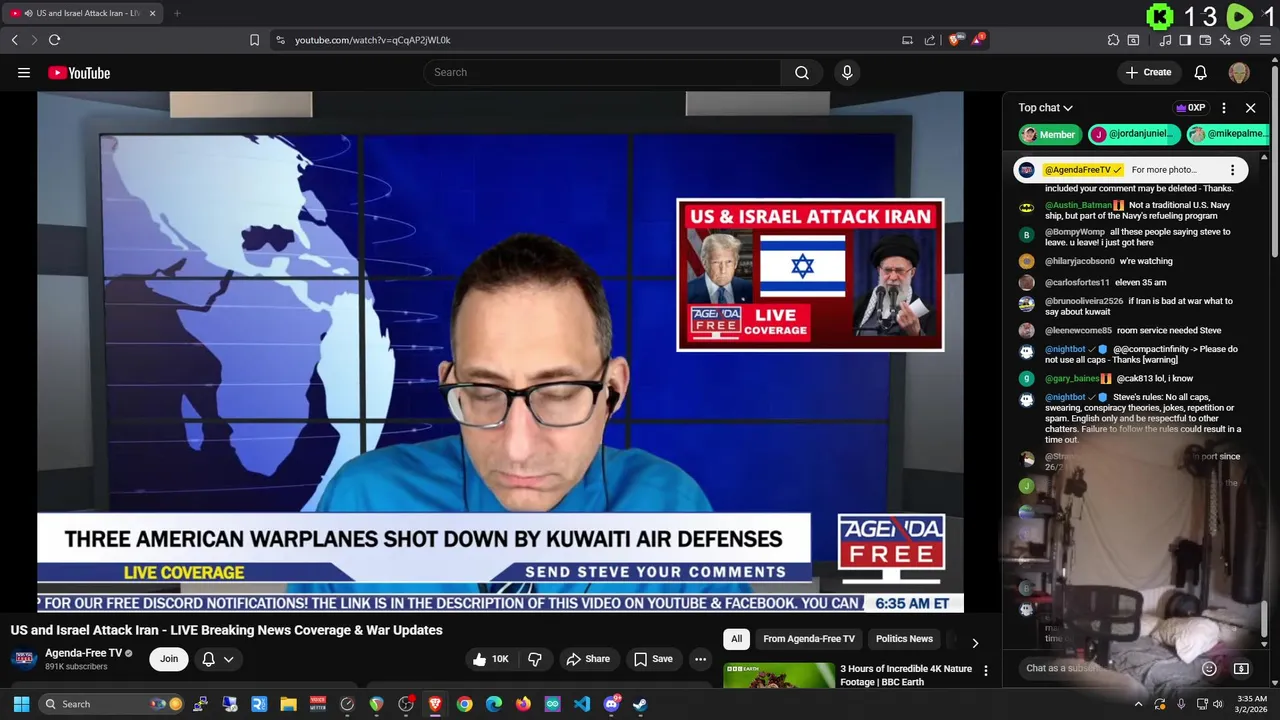Start voice search with the microphone
The image size is (1280, 720).
tap(847, 72)
